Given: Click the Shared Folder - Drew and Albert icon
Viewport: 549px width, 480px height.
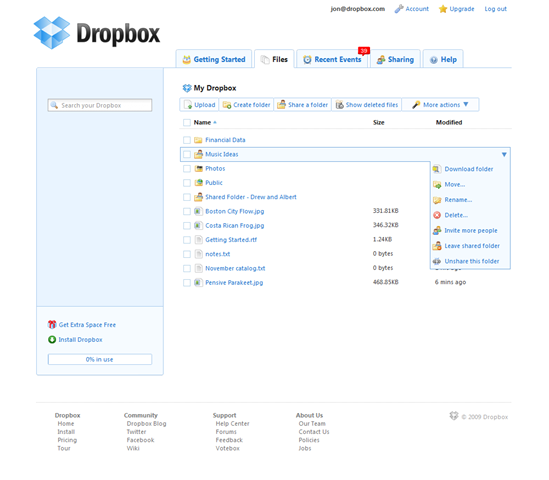Looking at the screenshot, I should click(x=199, y=197).
